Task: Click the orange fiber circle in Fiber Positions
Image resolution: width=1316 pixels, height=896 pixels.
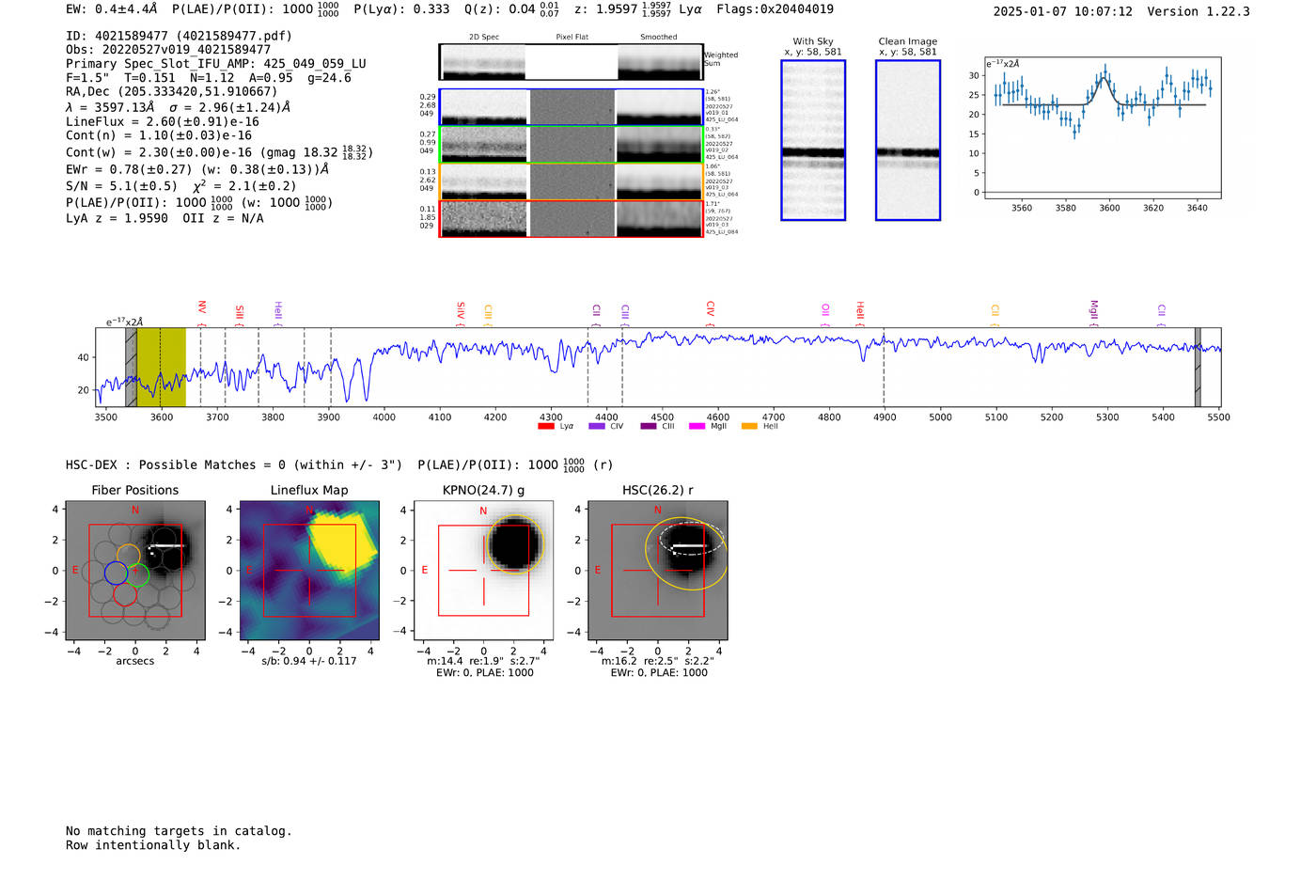Action: pos(129,556)
